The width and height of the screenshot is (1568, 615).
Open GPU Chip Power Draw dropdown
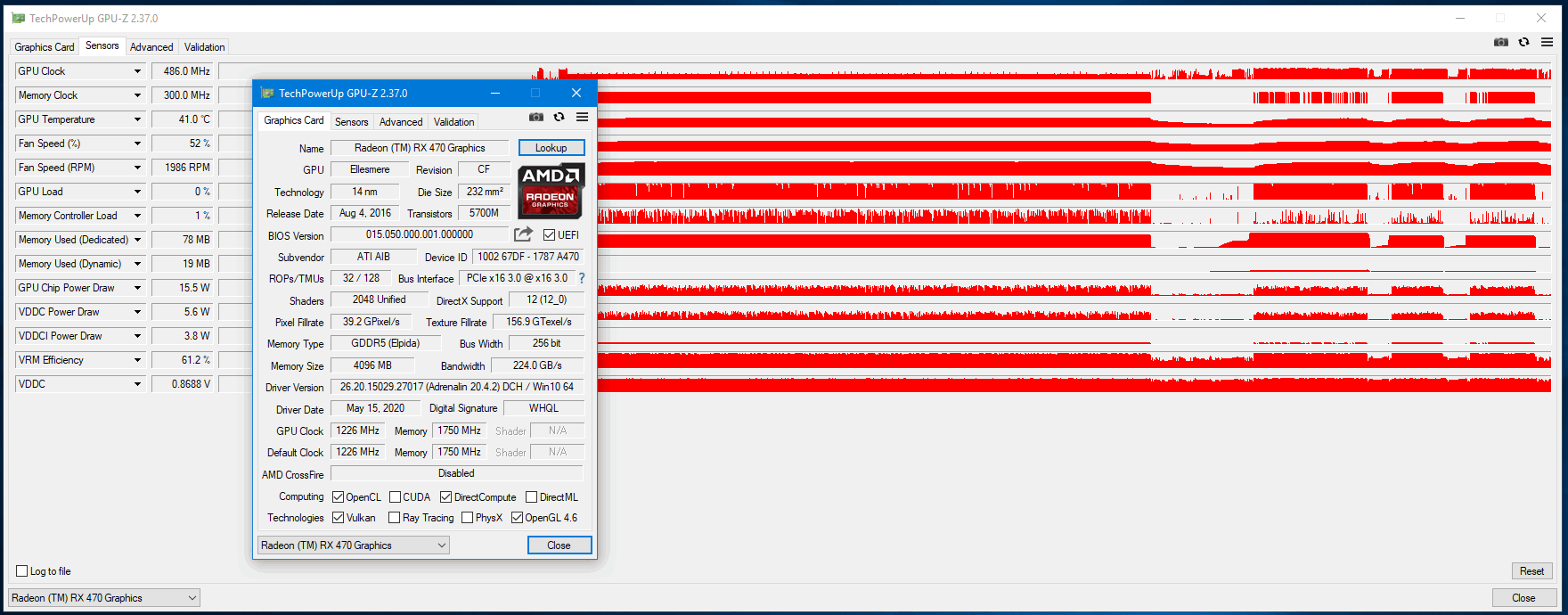[137, 288]
